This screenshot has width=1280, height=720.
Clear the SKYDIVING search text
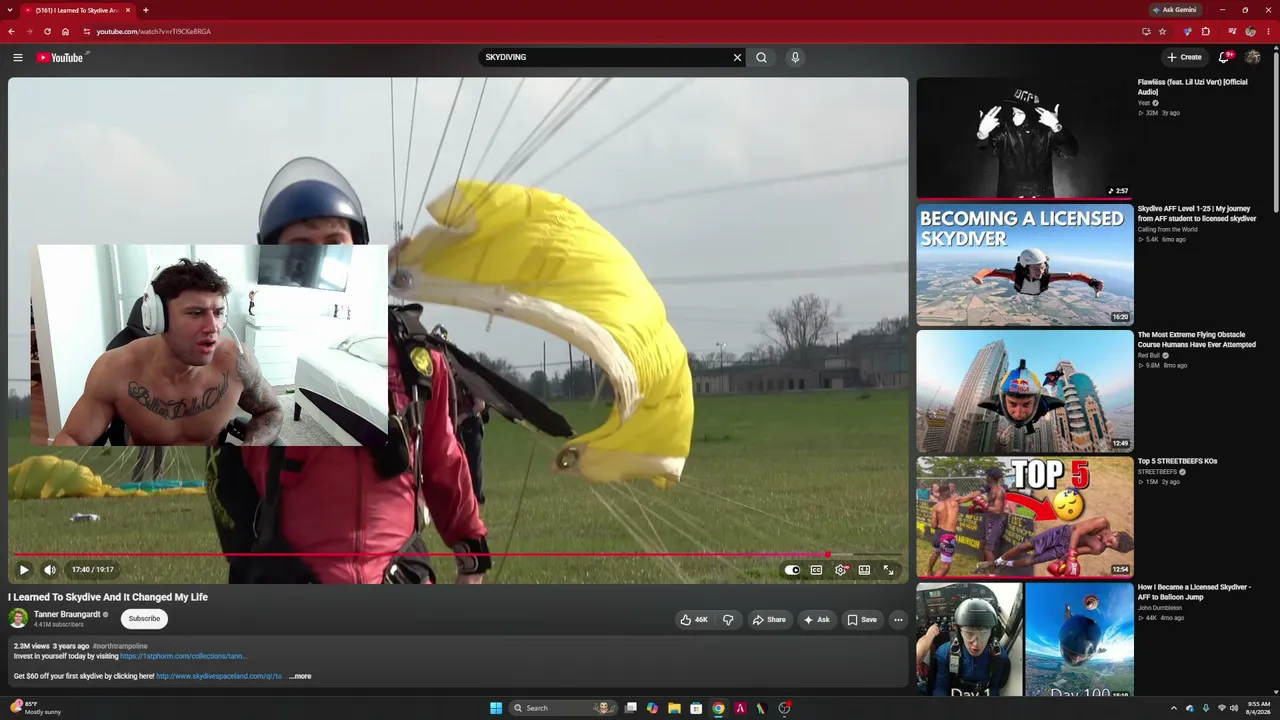tap(738, 57)
